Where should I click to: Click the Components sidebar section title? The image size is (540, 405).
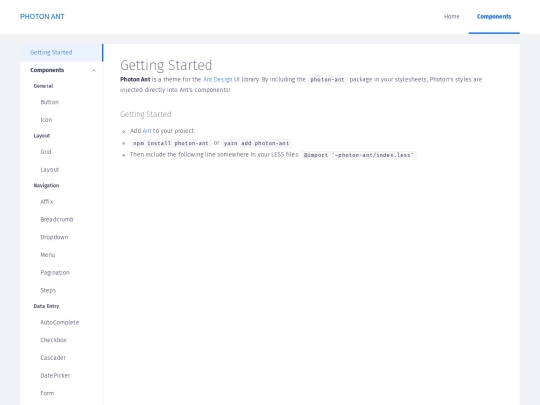(x=47, y=70)
